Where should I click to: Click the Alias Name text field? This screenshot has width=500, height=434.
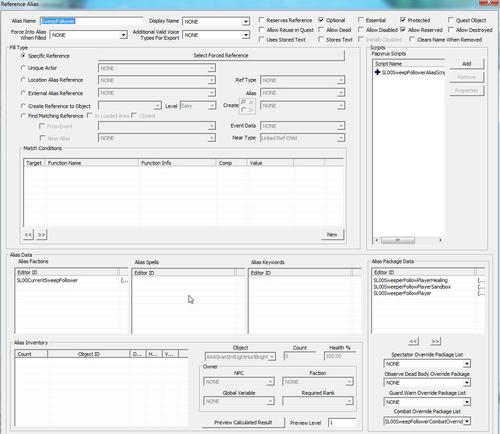point(92,21)
